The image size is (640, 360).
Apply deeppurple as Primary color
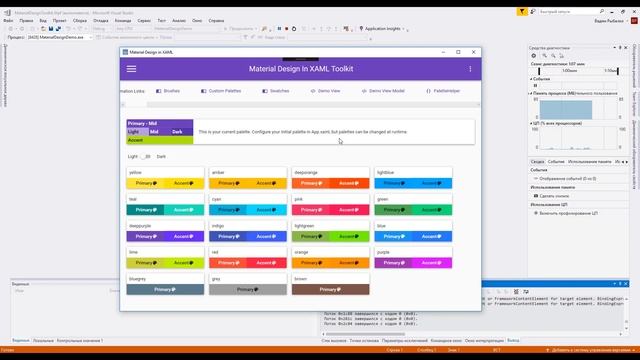(x=146, y=236)
